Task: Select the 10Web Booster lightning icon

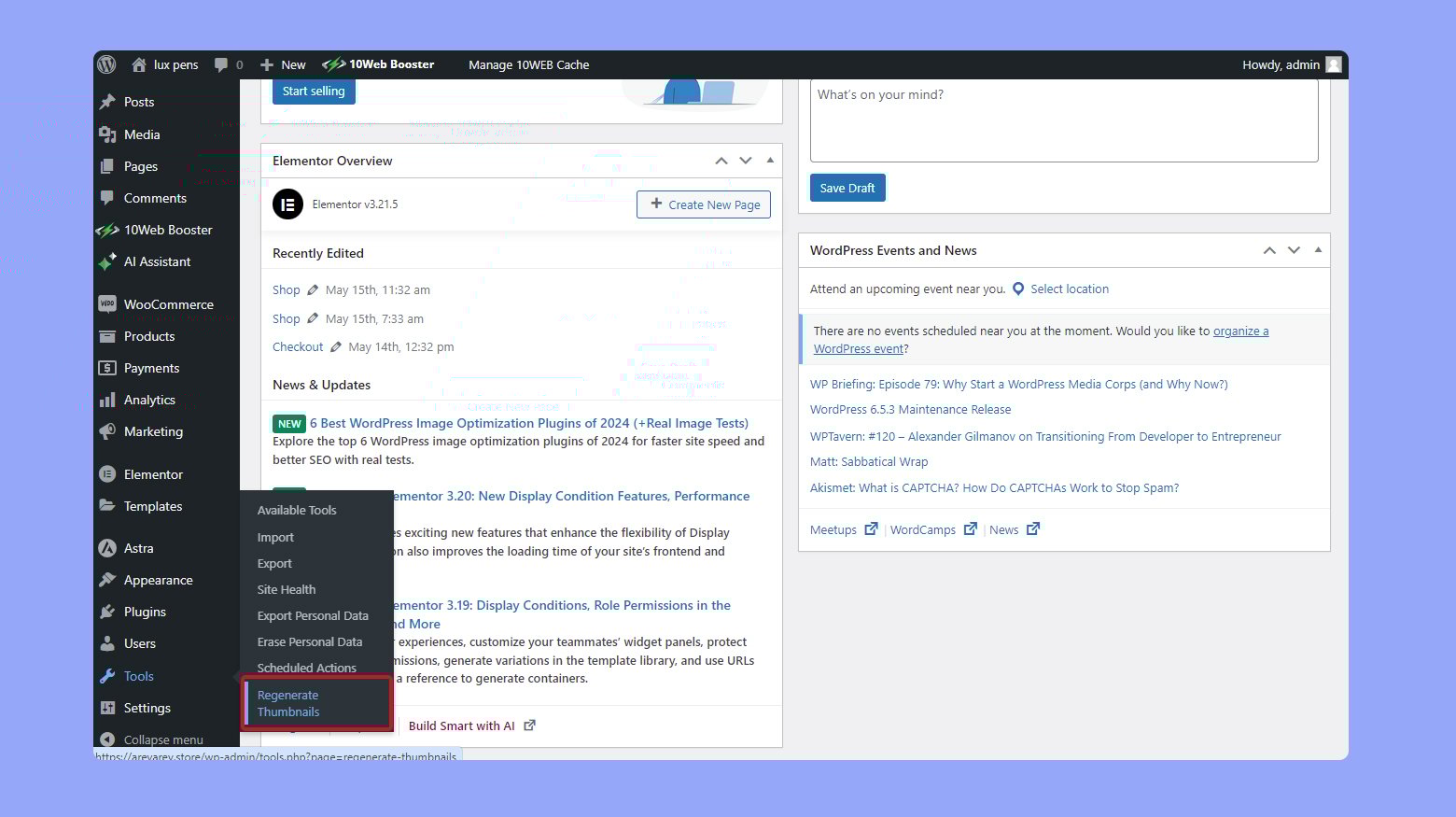Action: (x=333, y=64)
